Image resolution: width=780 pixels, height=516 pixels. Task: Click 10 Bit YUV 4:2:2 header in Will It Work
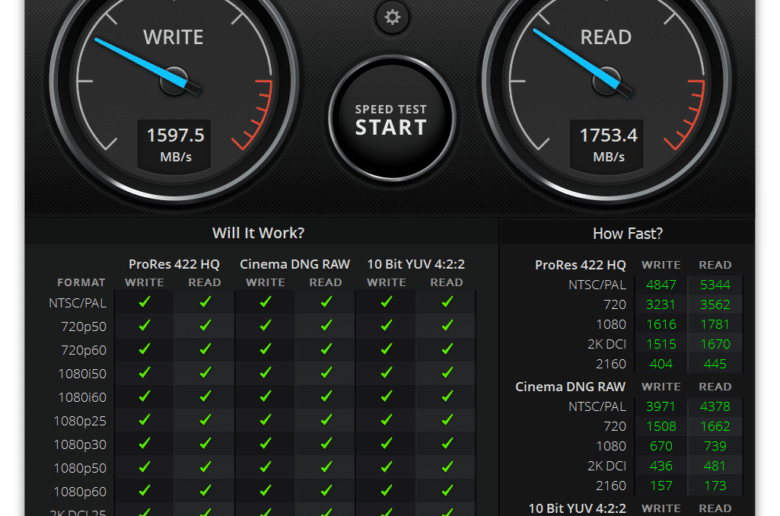pyautogui.click(x=416, y=264)
